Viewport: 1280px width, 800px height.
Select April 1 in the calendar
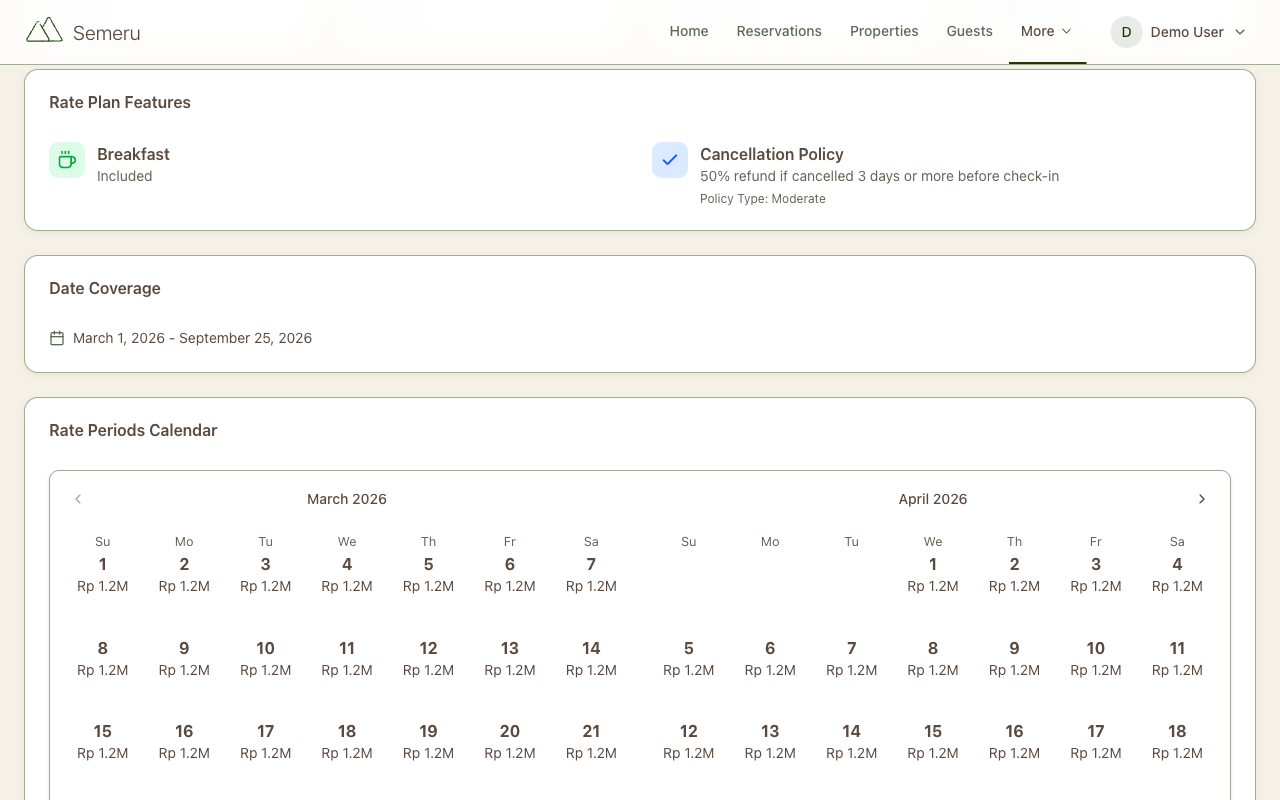point(933,575)
